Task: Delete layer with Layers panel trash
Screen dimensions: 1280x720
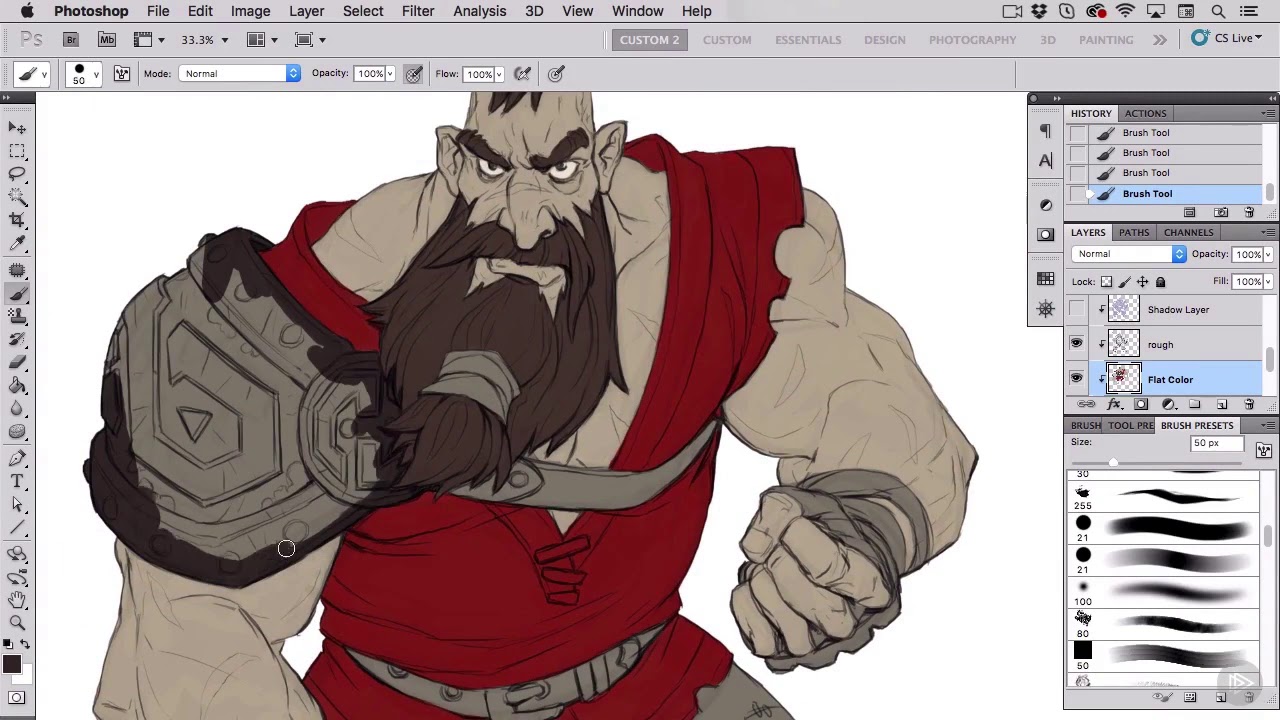Action: point(1249,405)
